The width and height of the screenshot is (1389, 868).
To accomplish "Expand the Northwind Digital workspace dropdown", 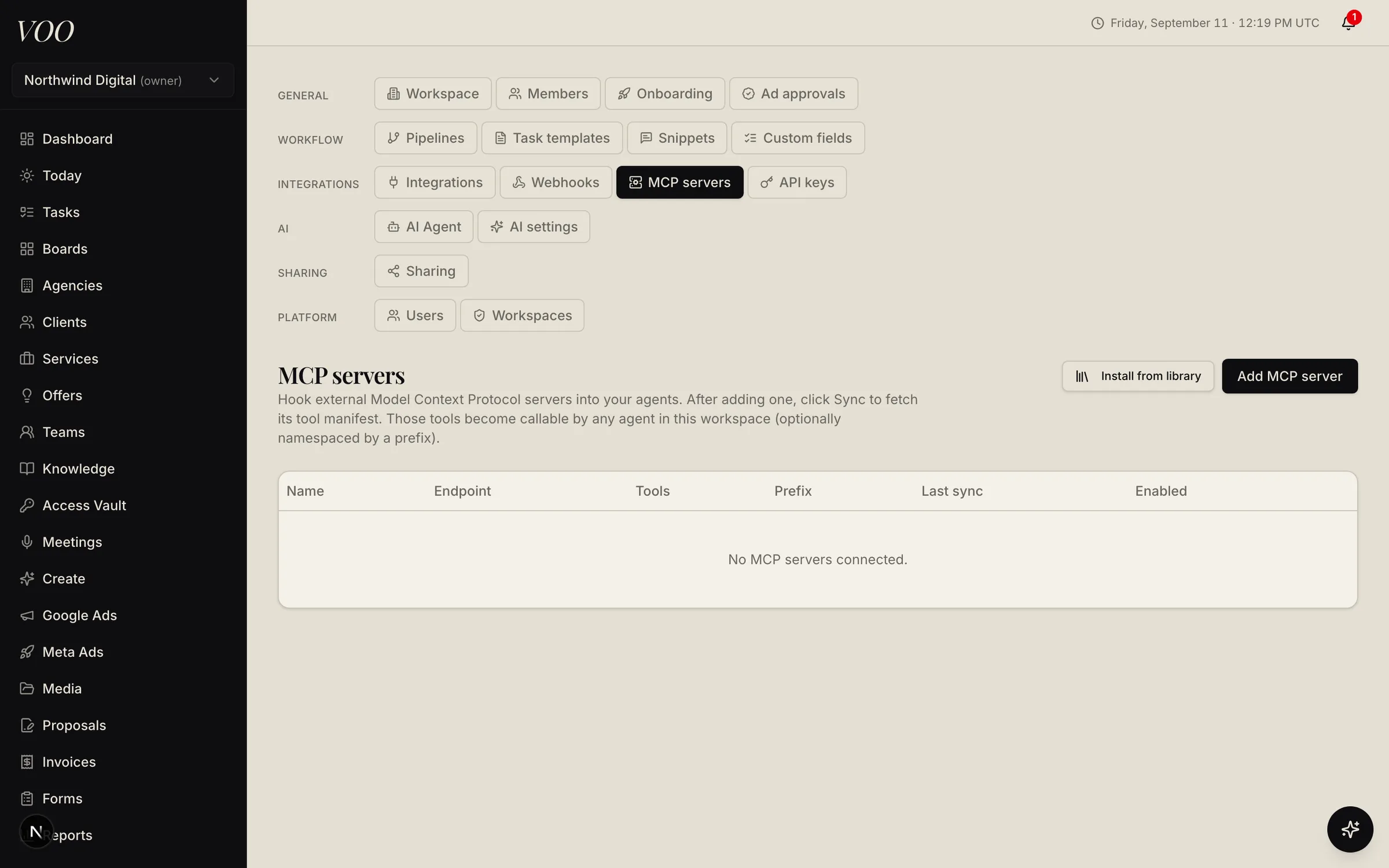I will point(123,80).
